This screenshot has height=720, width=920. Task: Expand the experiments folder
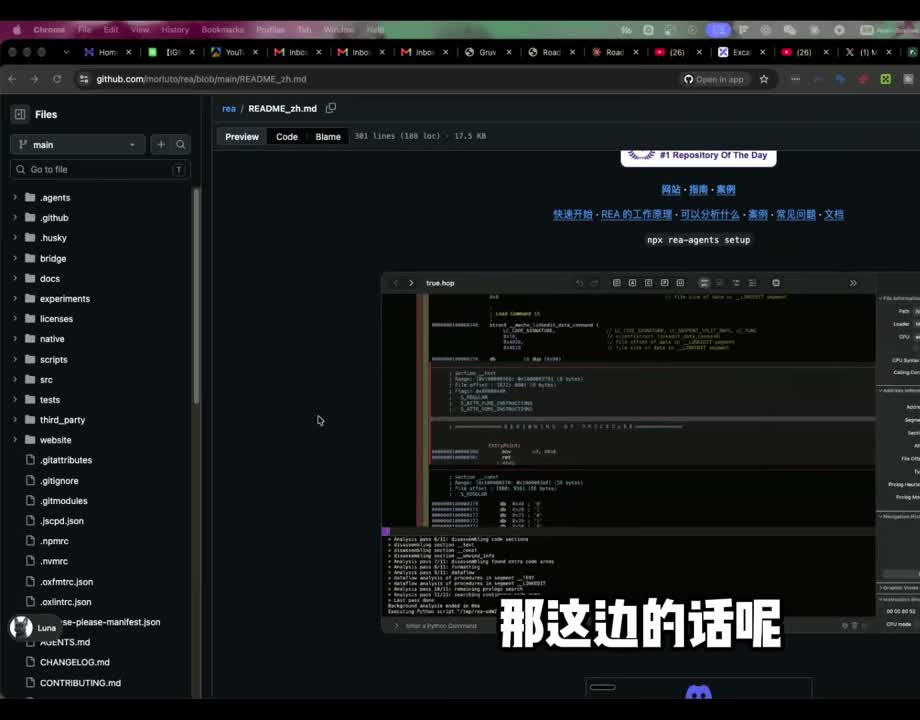[x=15, y=298]
